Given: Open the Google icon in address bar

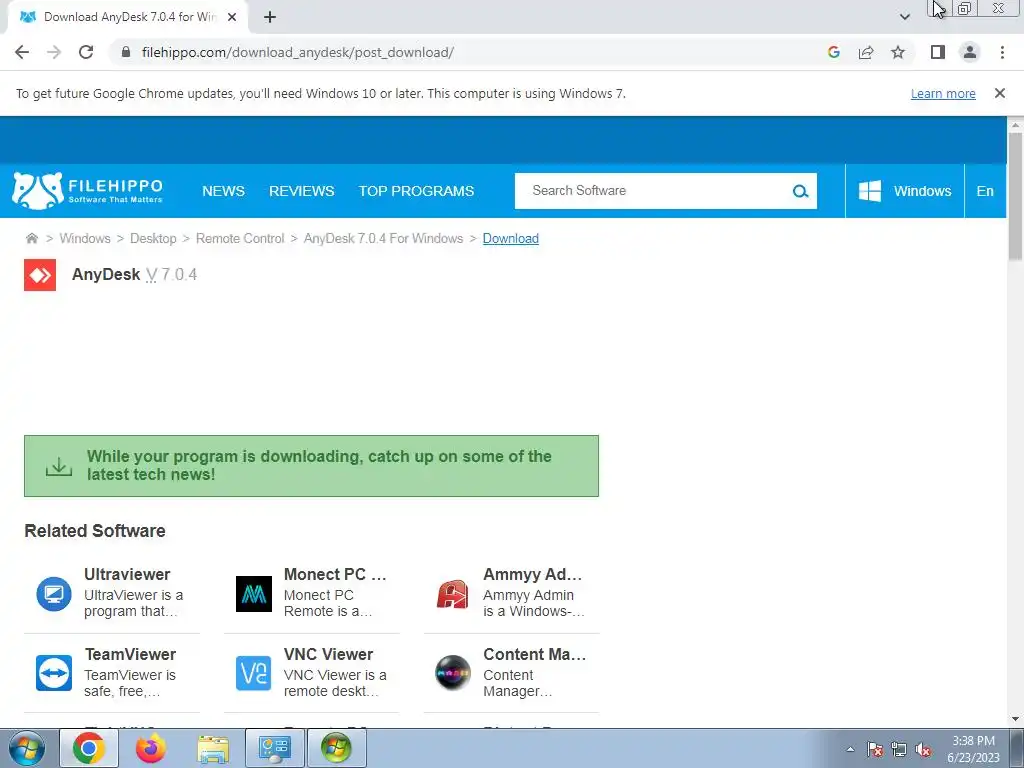Looking at the screenshot, I should pos(833,52).
